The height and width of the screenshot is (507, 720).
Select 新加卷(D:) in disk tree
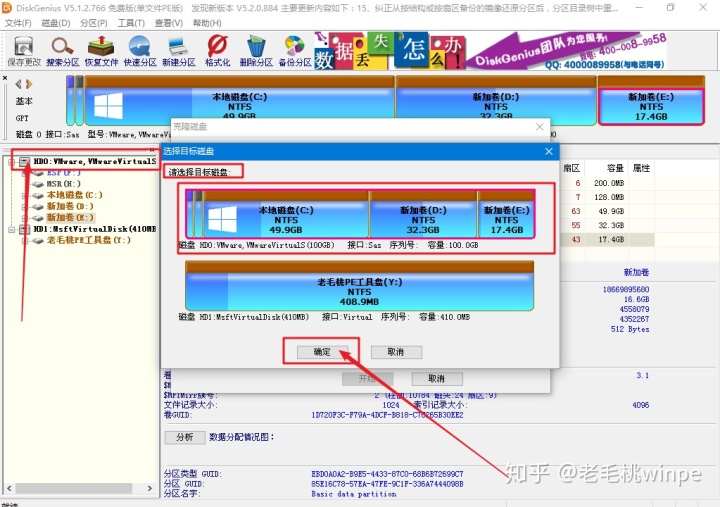click(x=70, y=206)
